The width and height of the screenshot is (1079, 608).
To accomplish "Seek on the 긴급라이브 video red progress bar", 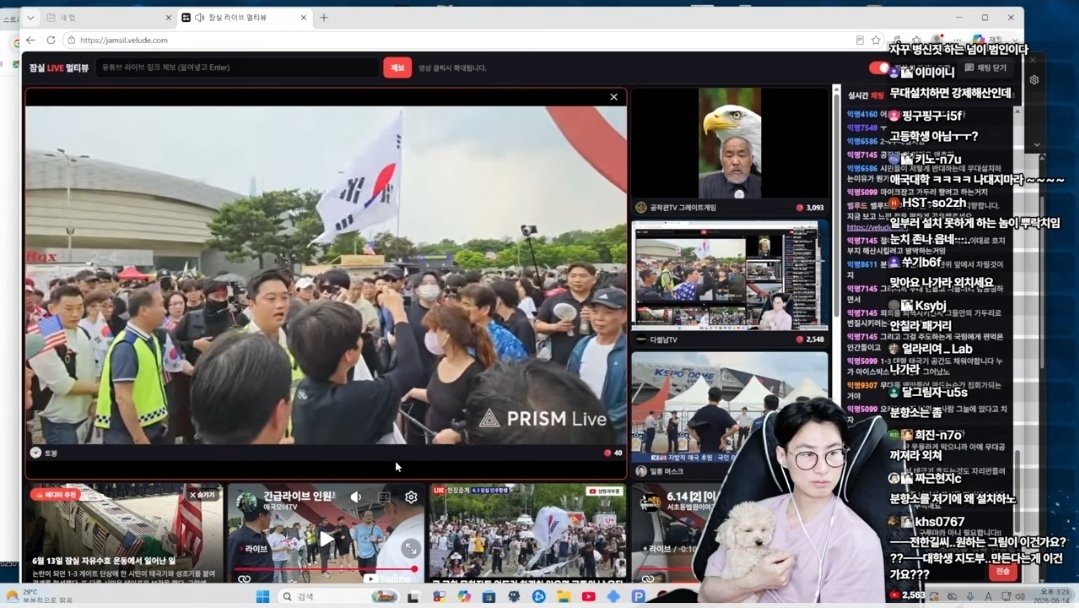I will (326, 569).
